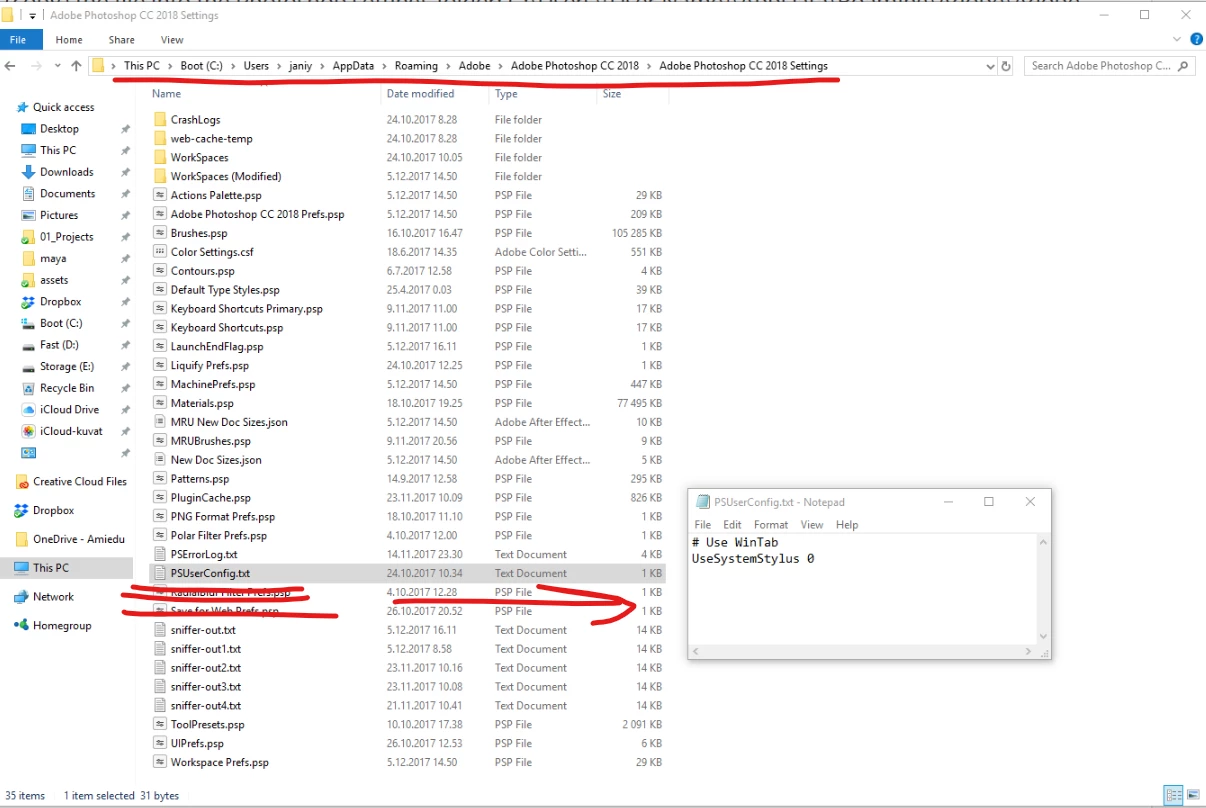Open the Format menu in Notepad

[x=770, y=525]
